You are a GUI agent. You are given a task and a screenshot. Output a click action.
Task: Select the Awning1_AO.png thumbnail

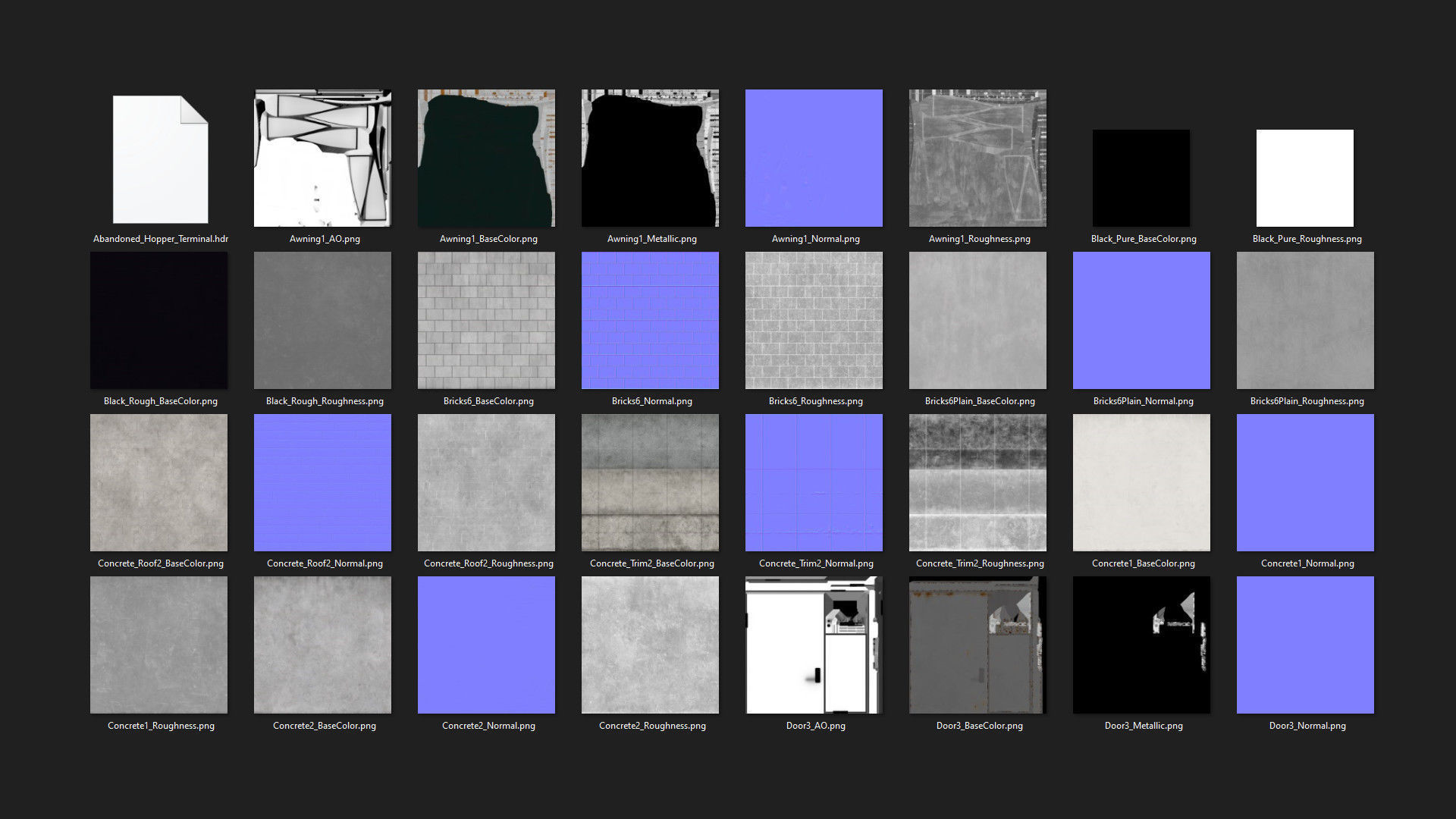322,158
